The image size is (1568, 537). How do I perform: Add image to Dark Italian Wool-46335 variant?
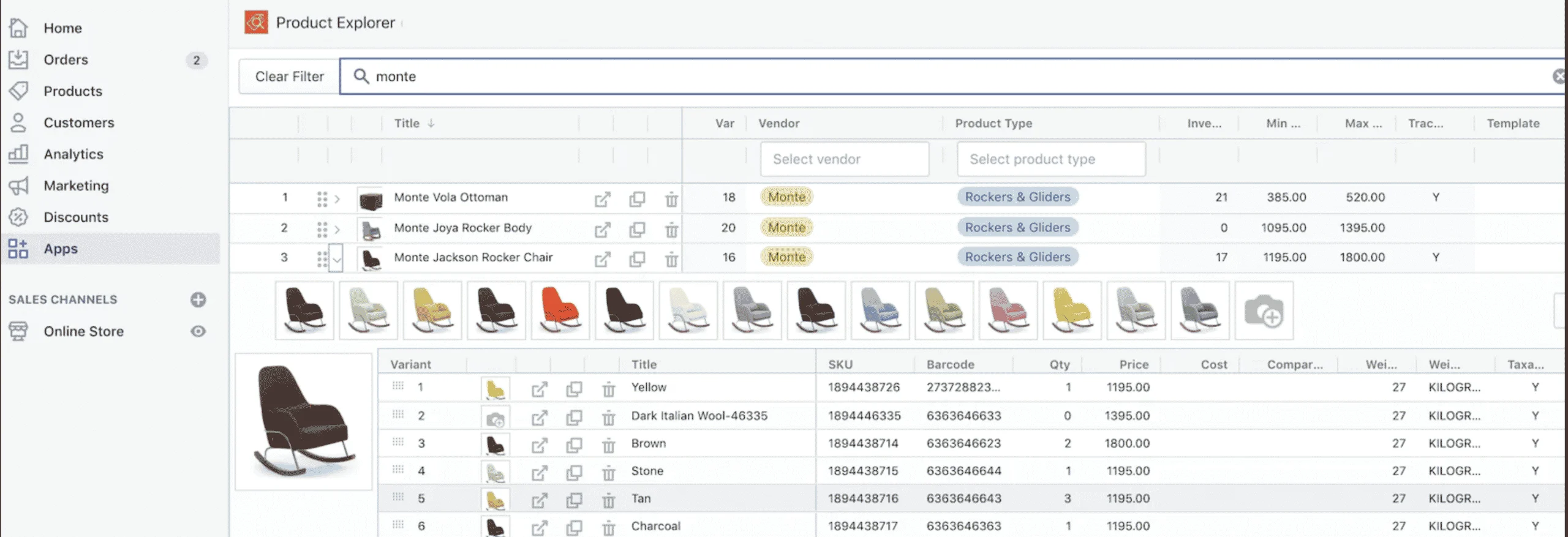point(495,419)
